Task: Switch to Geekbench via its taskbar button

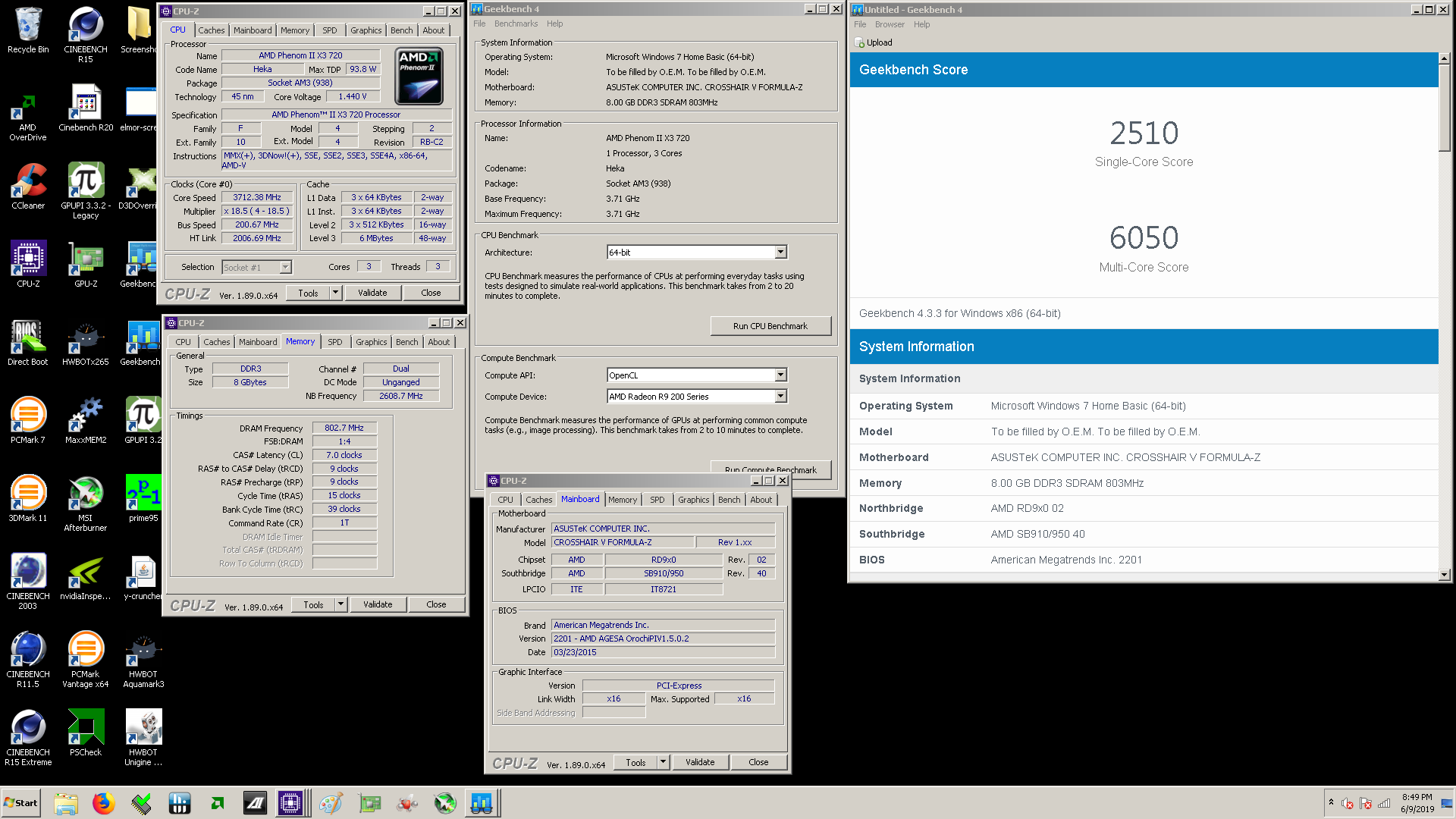Action: (482, 803)
